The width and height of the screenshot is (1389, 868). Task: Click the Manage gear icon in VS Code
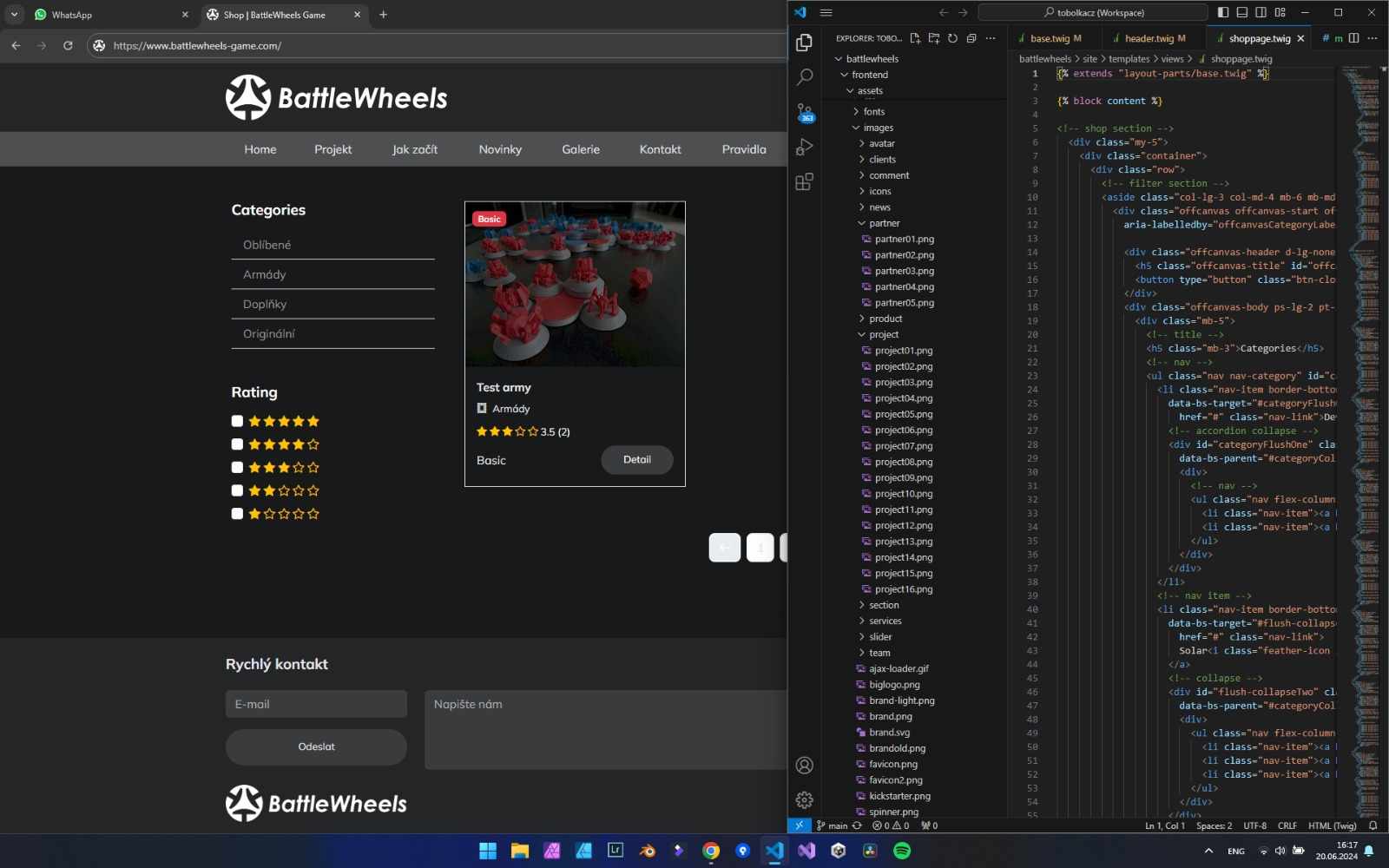805,799
